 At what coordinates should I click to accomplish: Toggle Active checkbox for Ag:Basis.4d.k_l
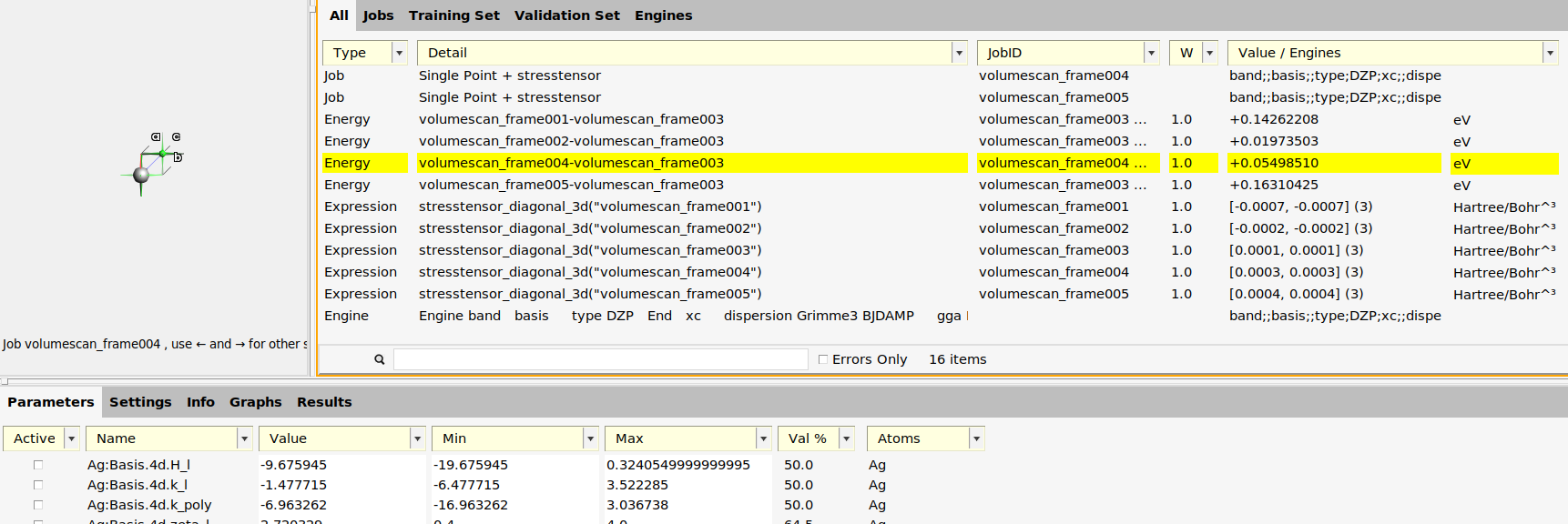[38, 485]
